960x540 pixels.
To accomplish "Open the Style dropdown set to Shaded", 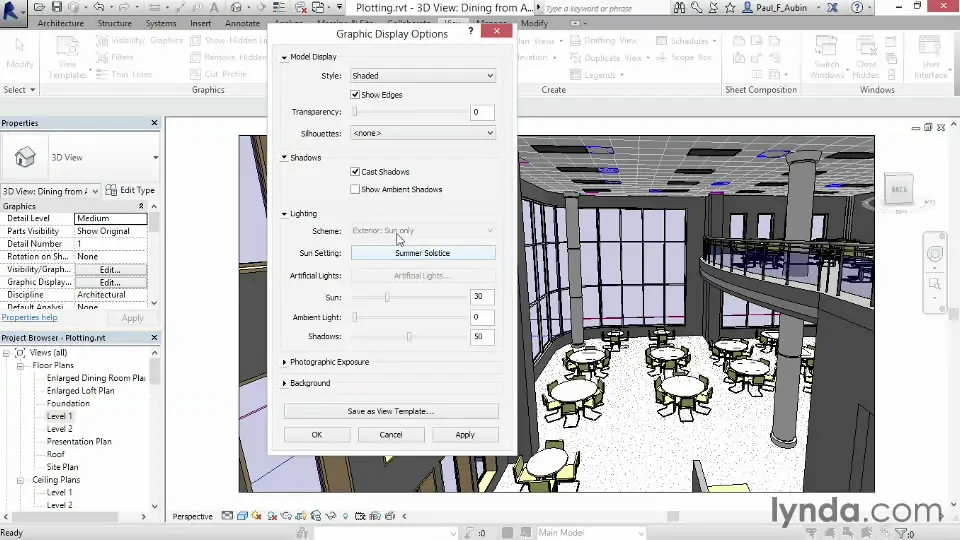I will 422,76.
